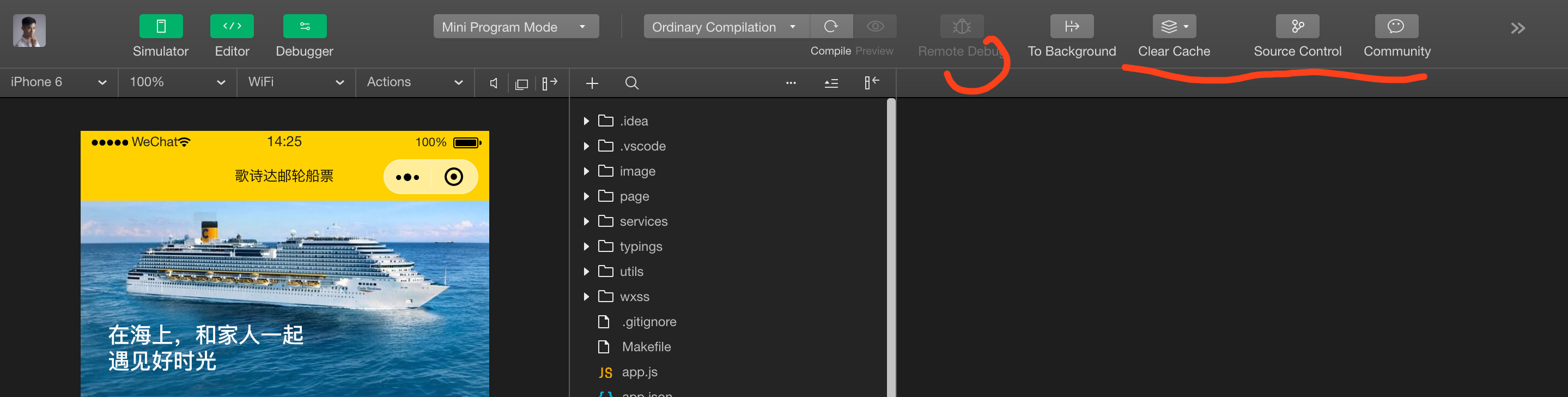This screenshot has height=397, width=1568.
Task: Open the file tree more options ellipsis
Action: click(791, 83)
